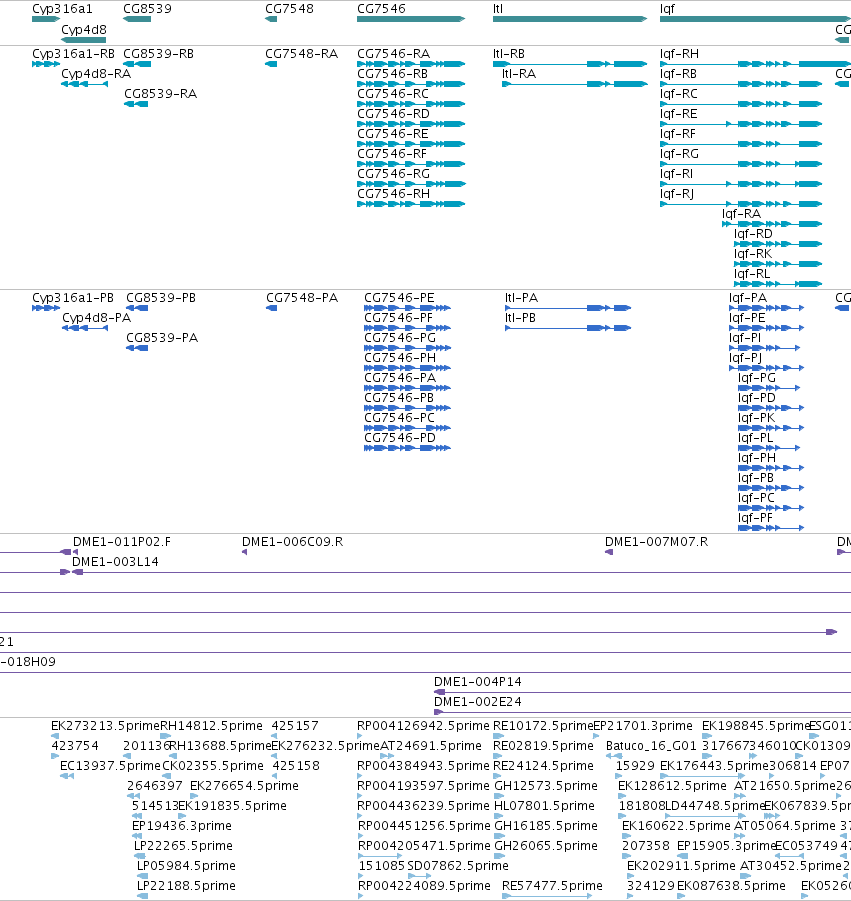Select BAC clone DME1-002E24

(x=478, y=702)
